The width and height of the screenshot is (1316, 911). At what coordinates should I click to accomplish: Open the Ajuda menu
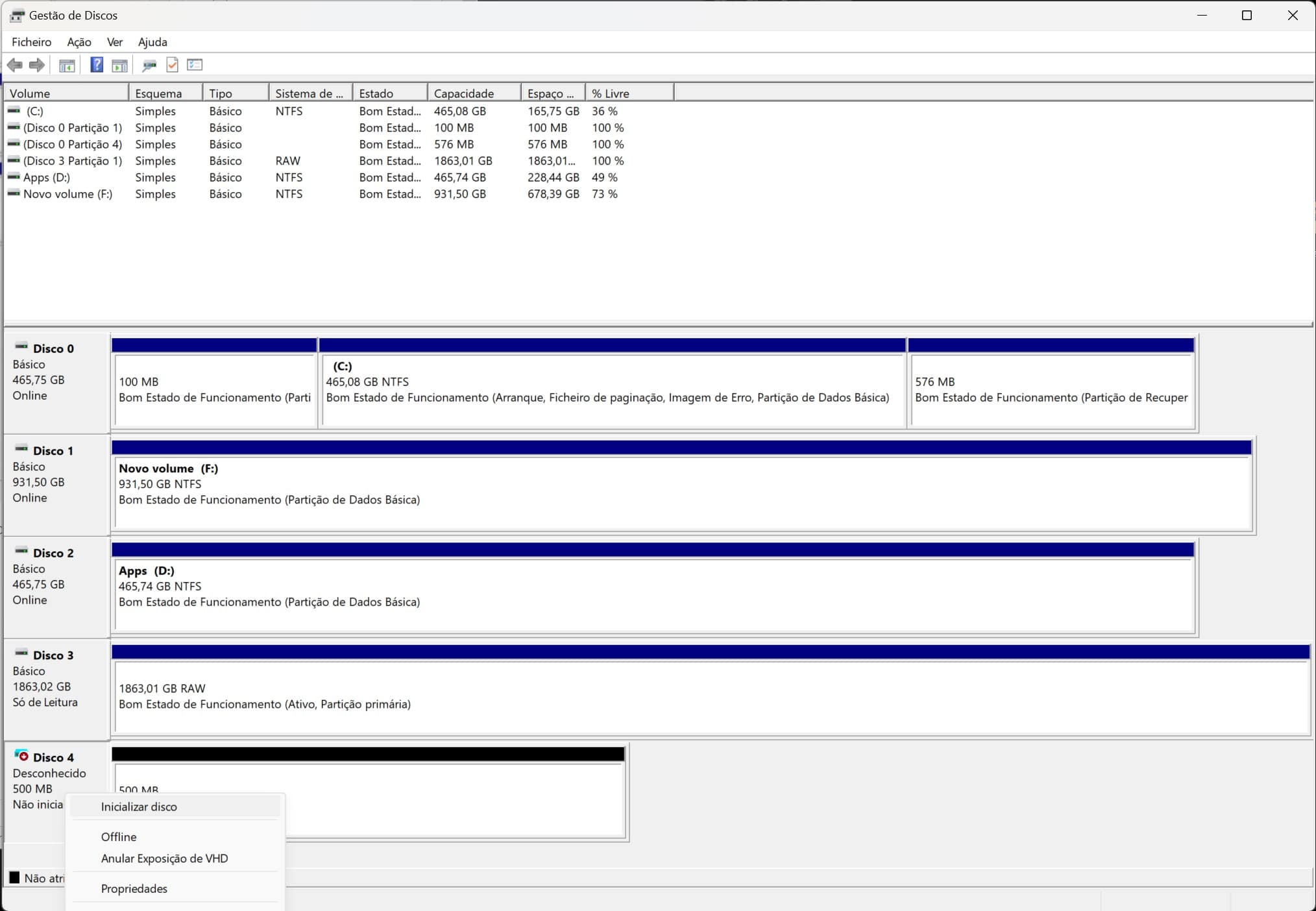click(x=152, y=42)
